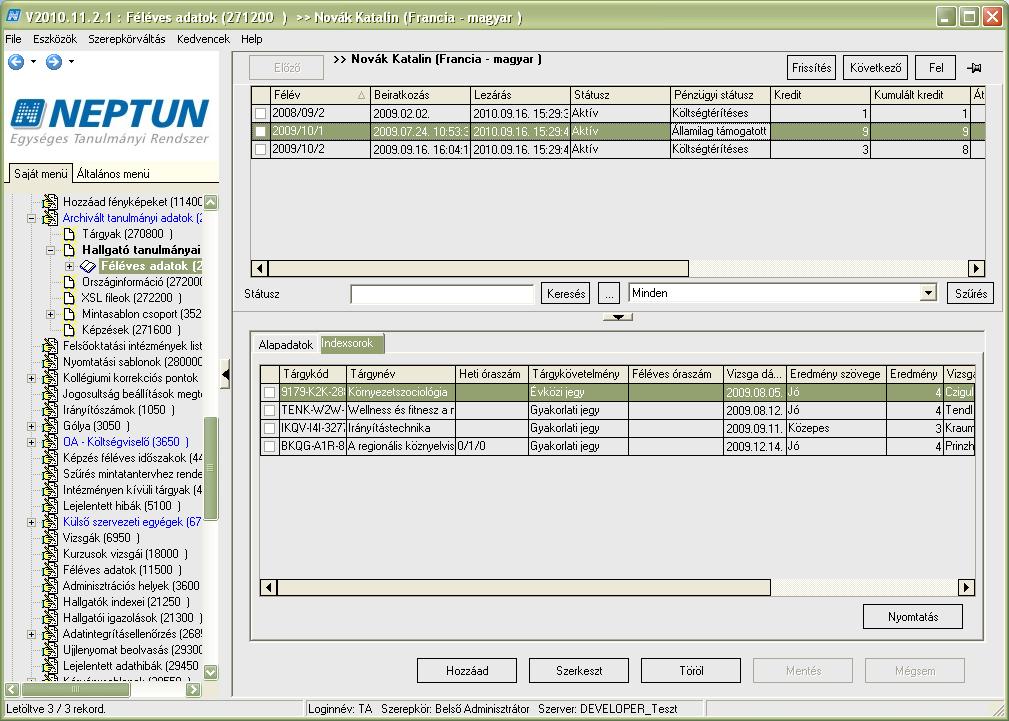
Task: Click the Státusz search input field
Action: coord(442,294)
